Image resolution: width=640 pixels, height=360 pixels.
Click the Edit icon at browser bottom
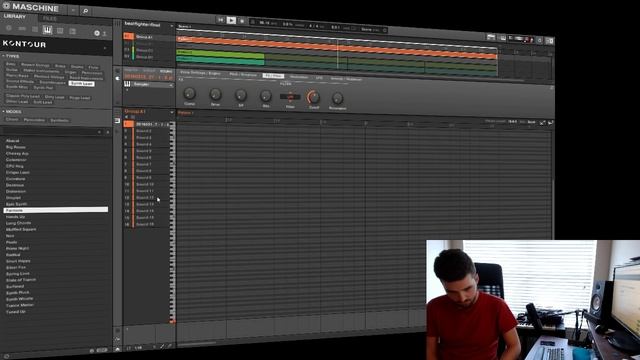[x=102, y=350]
